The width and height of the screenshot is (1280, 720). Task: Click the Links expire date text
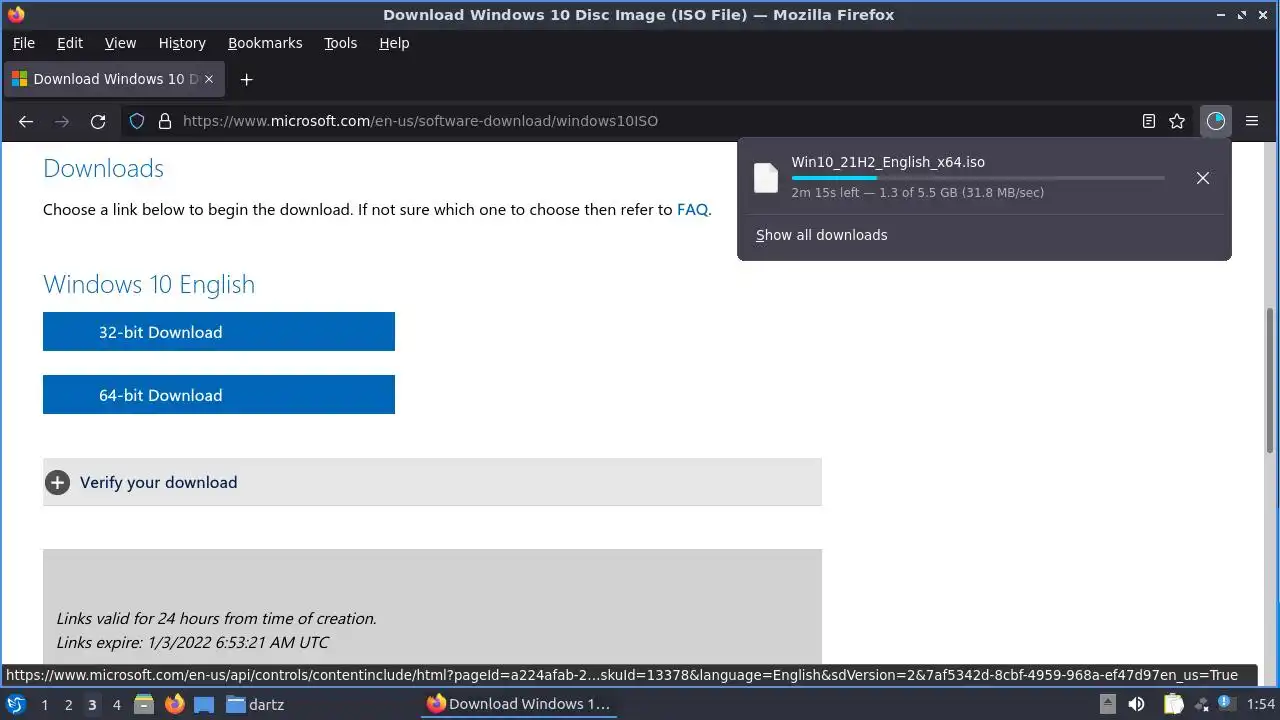tap(192, 642)
